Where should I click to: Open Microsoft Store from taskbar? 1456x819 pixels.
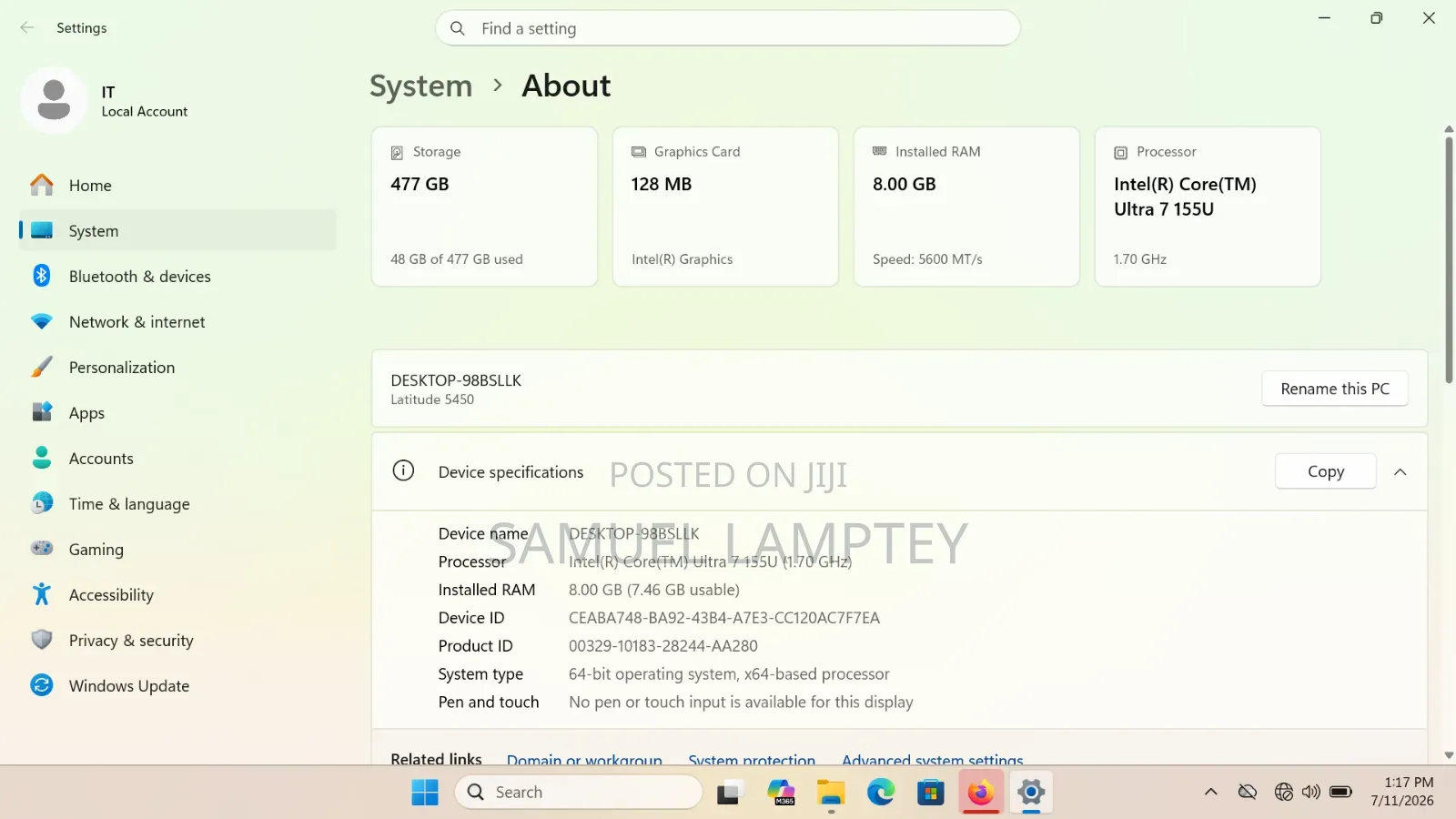point(930,793)
